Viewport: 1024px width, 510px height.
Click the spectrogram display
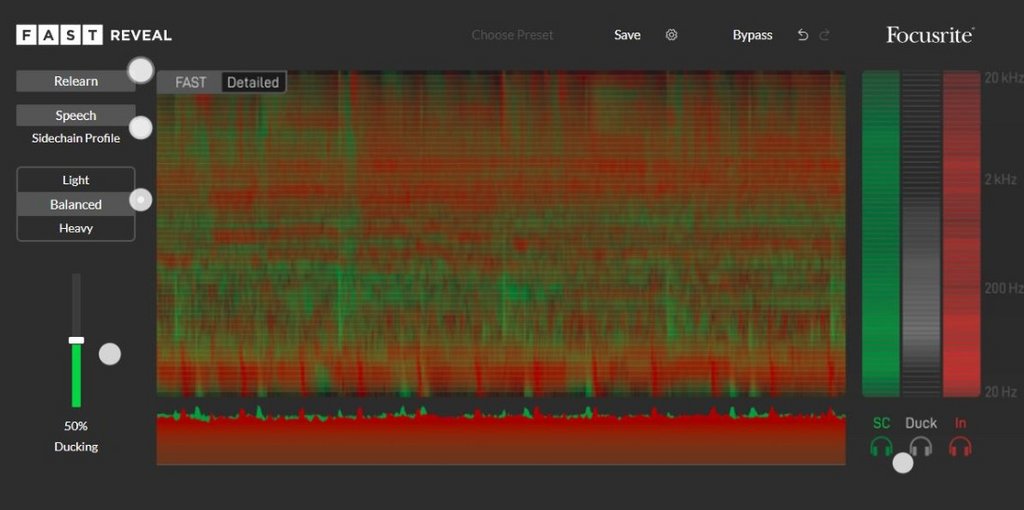pos(501,234)
